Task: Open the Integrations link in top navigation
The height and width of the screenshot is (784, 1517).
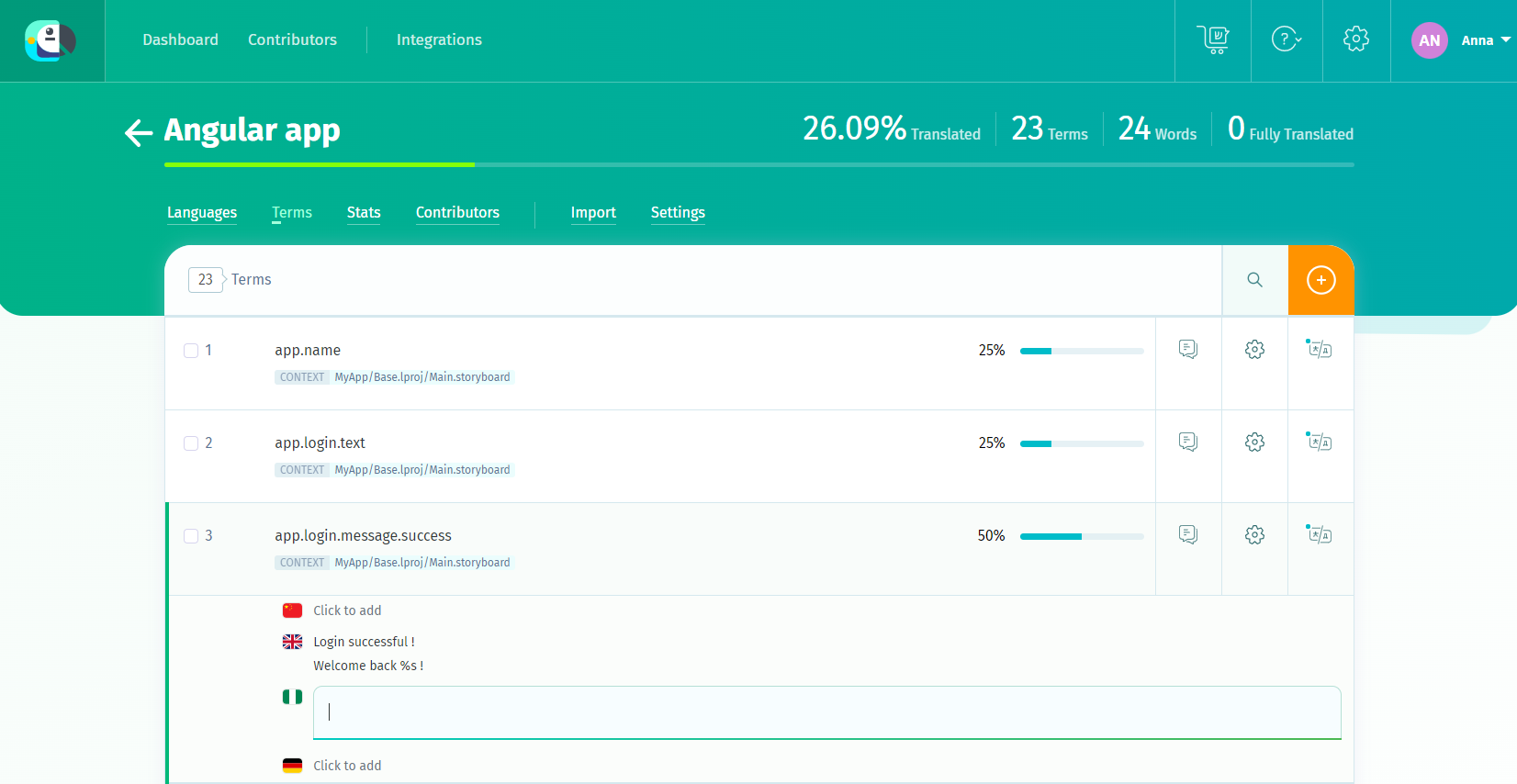Action: [x=439, y=39]
